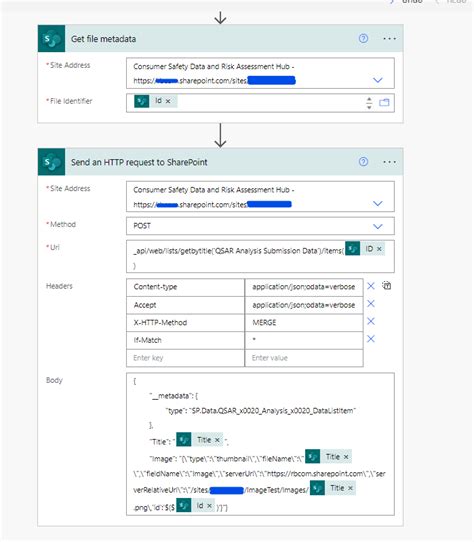The width and height of the screenshot is (474, 542).
Task: Click the Accept header value application/json field
Action: tap(304, 305)
